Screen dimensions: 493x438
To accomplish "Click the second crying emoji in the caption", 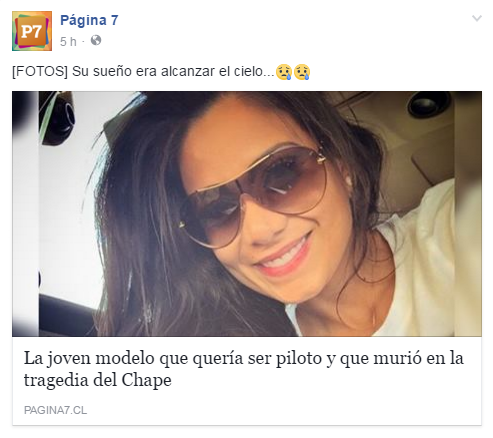I will 302,72.
